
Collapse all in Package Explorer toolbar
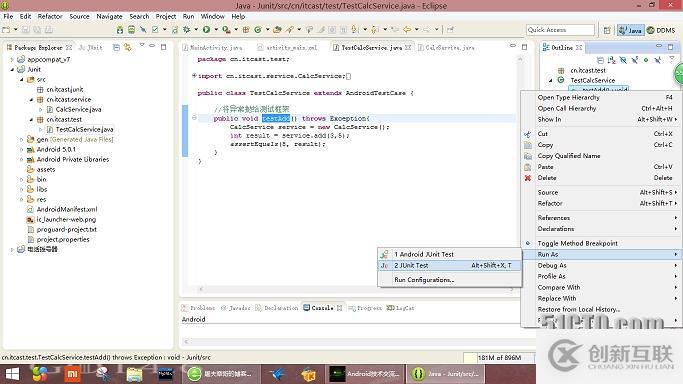pyautogui.click(x=116, y=47)
